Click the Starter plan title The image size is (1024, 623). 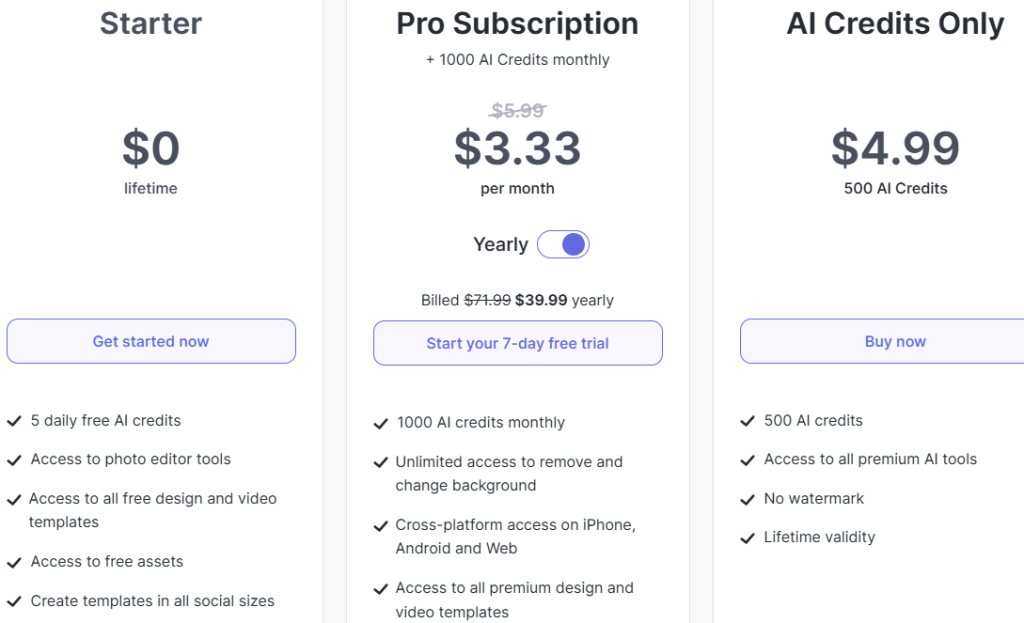151,24
